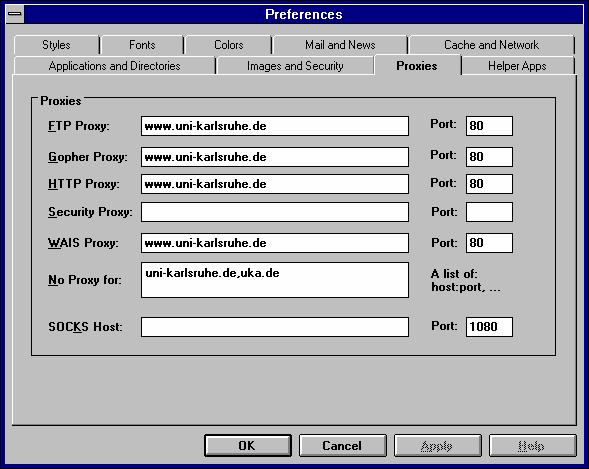Screen dimensions: 589x469
Task: Open the Fonts tab
Action: coord(142,45)
